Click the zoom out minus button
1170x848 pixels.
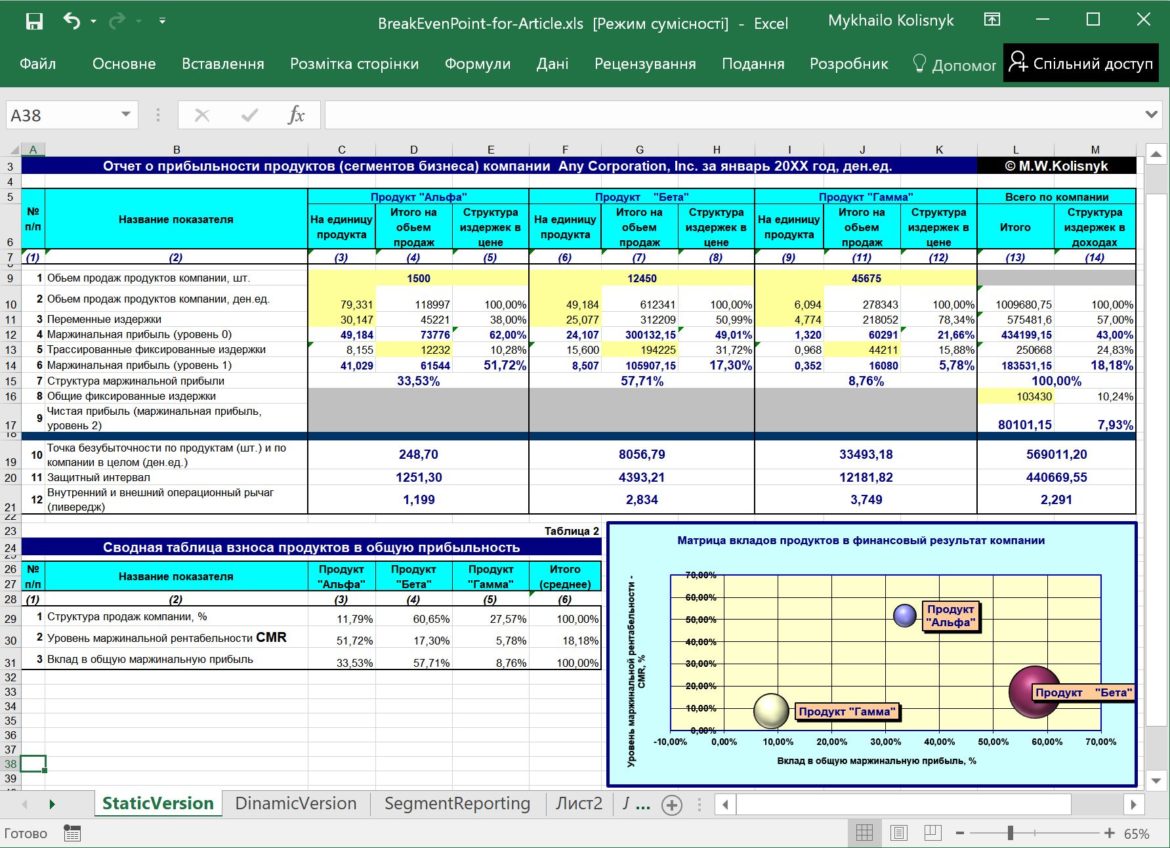pos(960,833)
